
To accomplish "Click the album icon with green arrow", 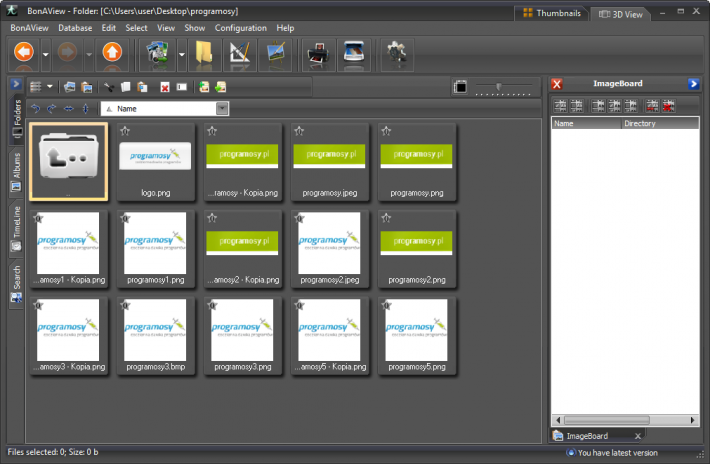I will [221, 87].
